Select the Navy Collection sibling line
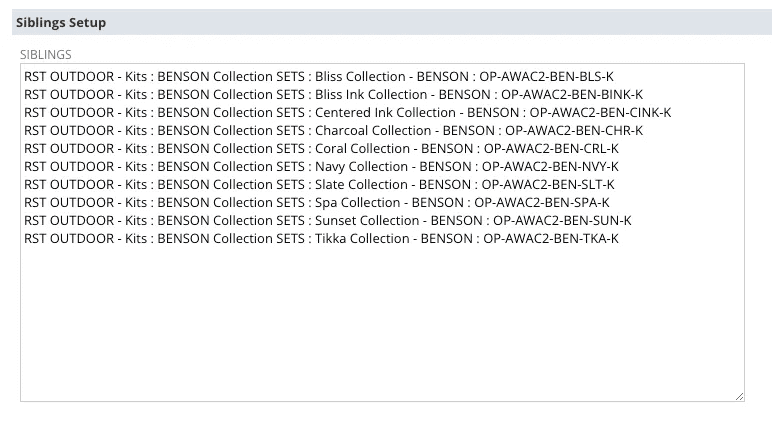This screenshot has height=421, width=772. point(321,167)
